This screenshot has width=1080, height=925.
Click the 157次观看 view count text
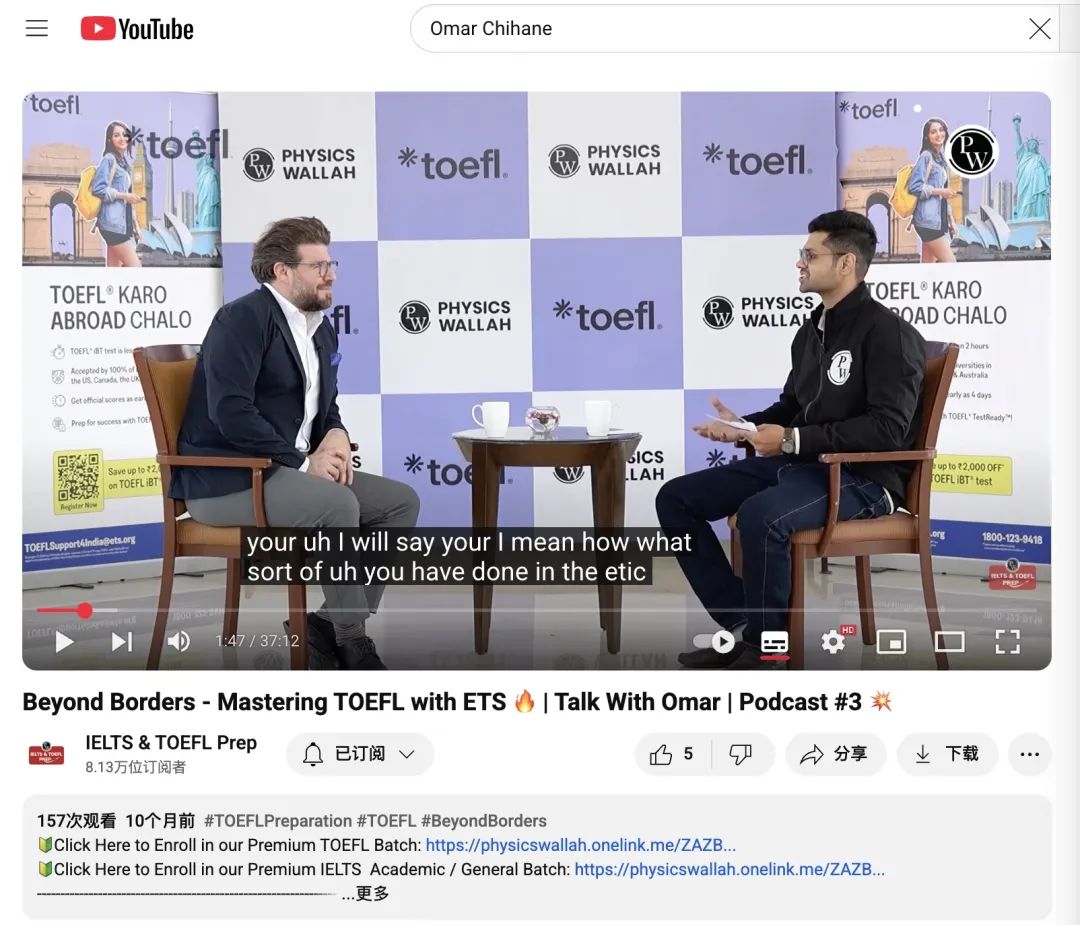pyautogui.click(x=76, y=821)
